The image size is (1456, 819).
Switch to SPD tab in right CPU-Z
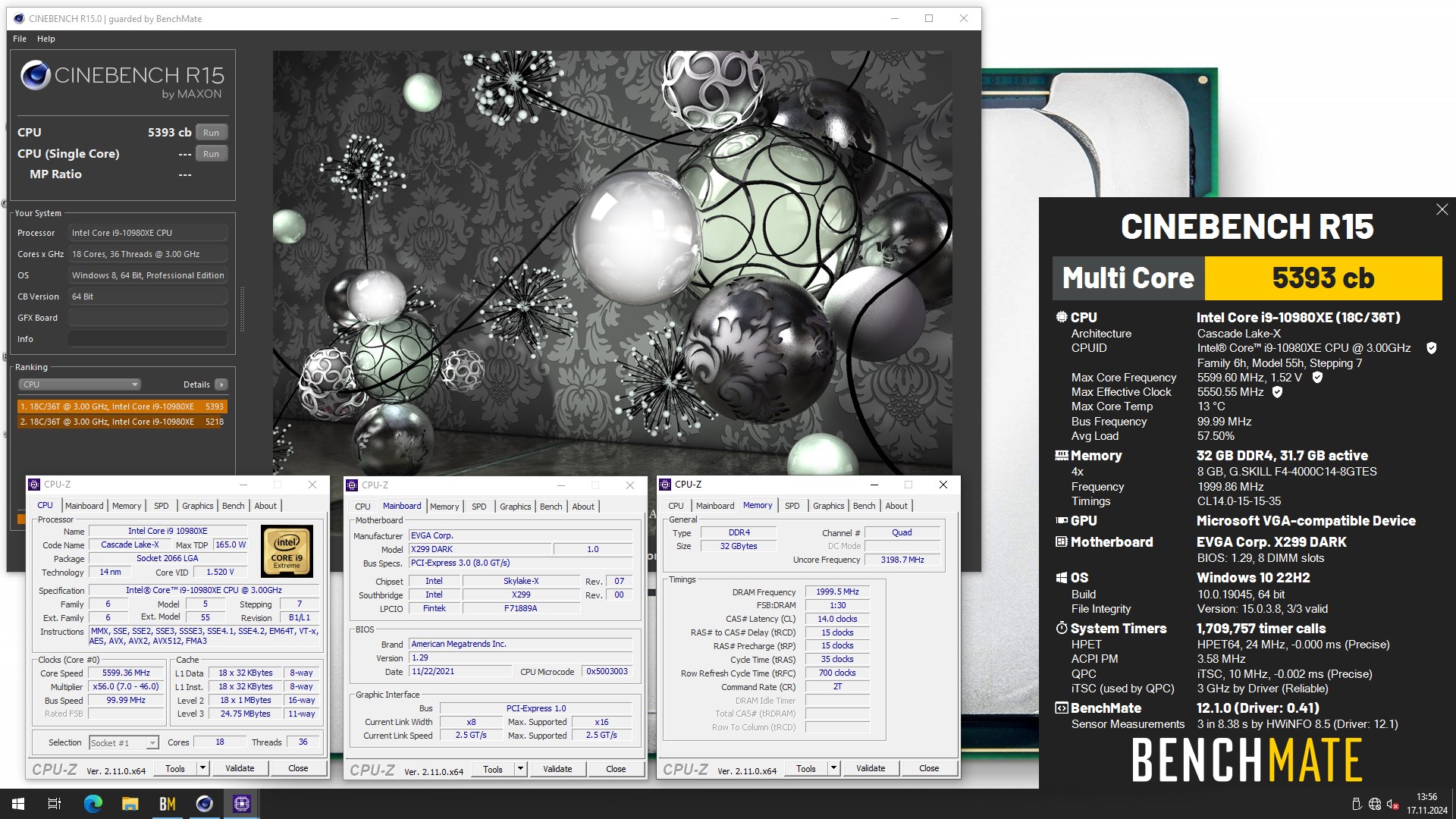792,506
